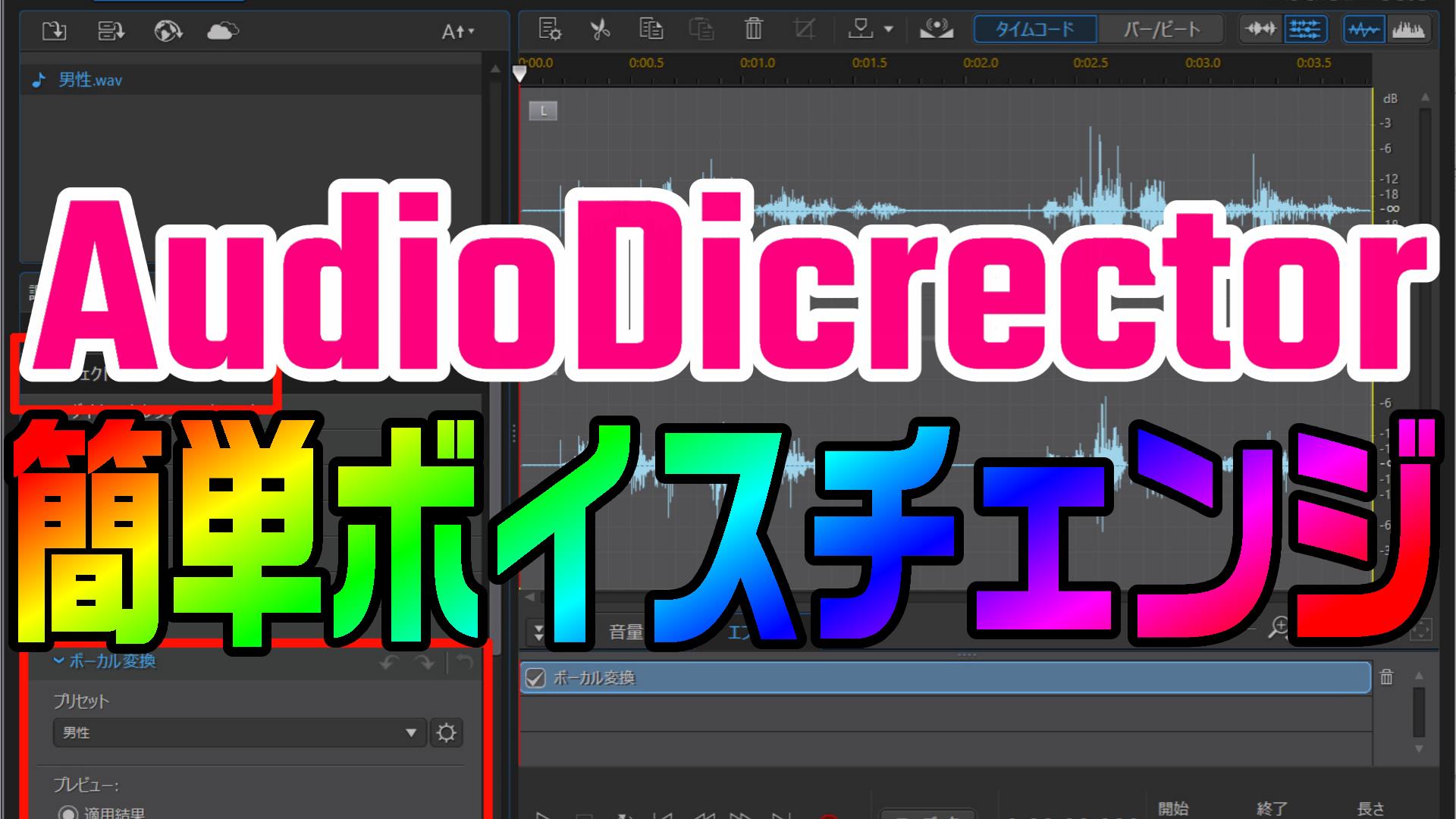Click effect list scroll down arrow

[1418, 748]
